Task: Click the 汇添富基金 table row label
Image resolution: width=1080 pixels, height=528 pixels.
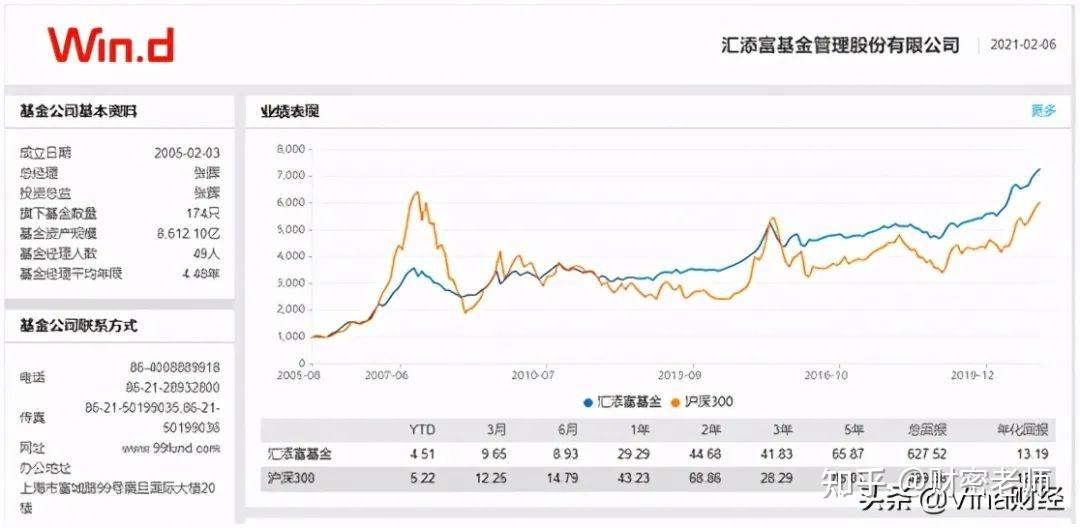Action: coord(299,454)
